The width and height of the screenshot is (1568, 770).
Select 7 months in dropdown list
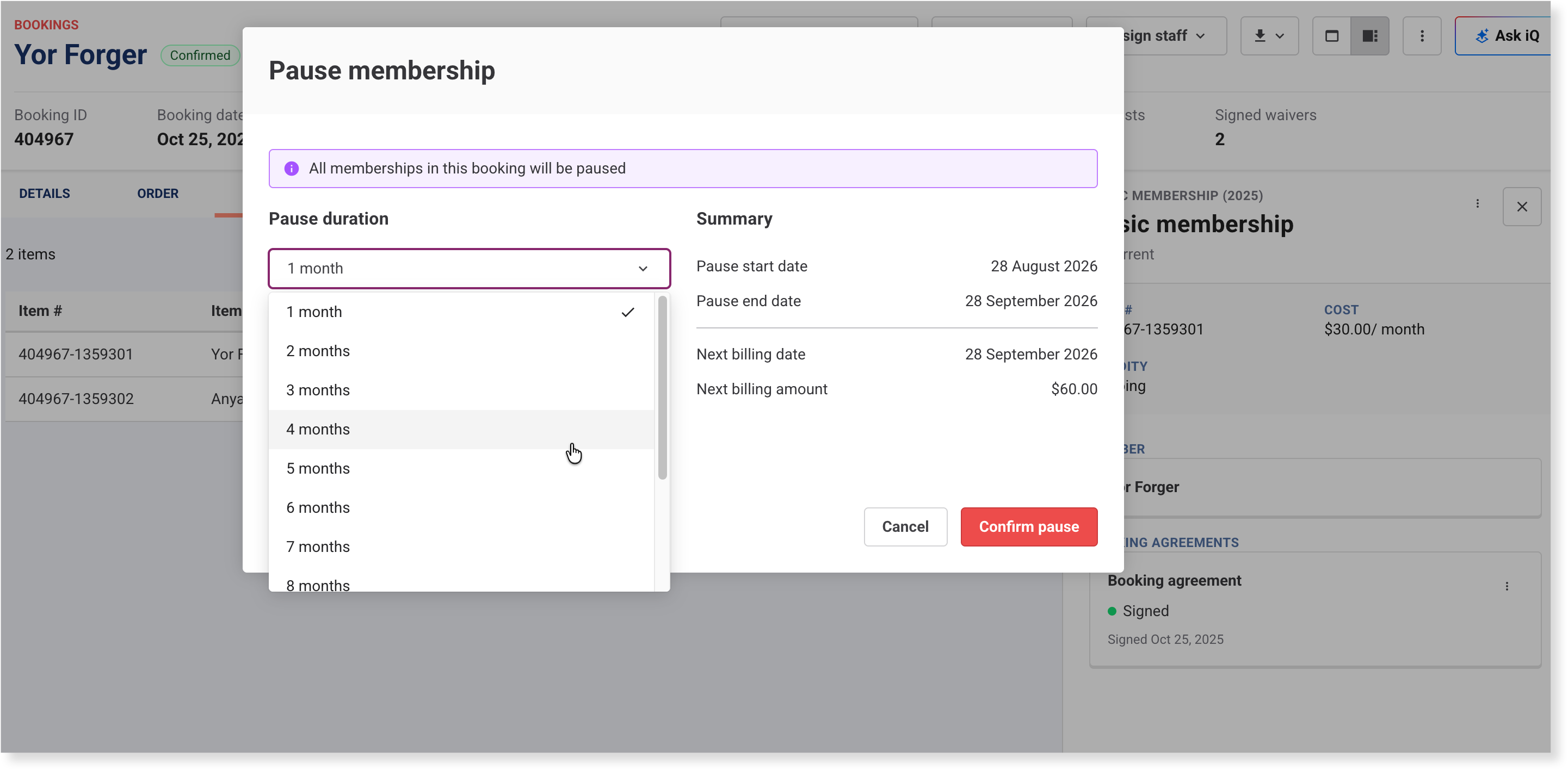(x=461, y=547)
